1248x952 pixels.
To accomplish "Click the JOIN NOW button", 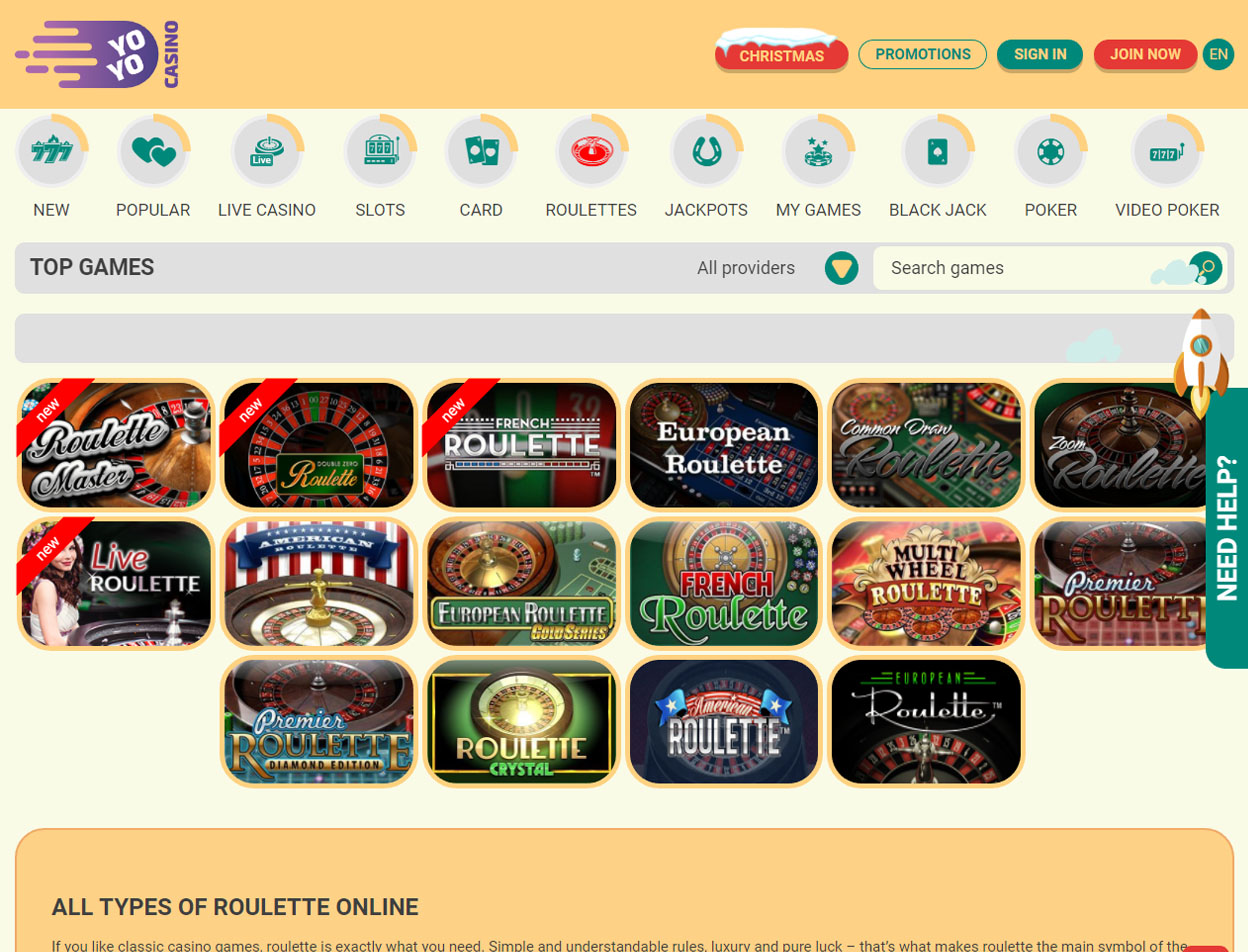I will 1145,54.
